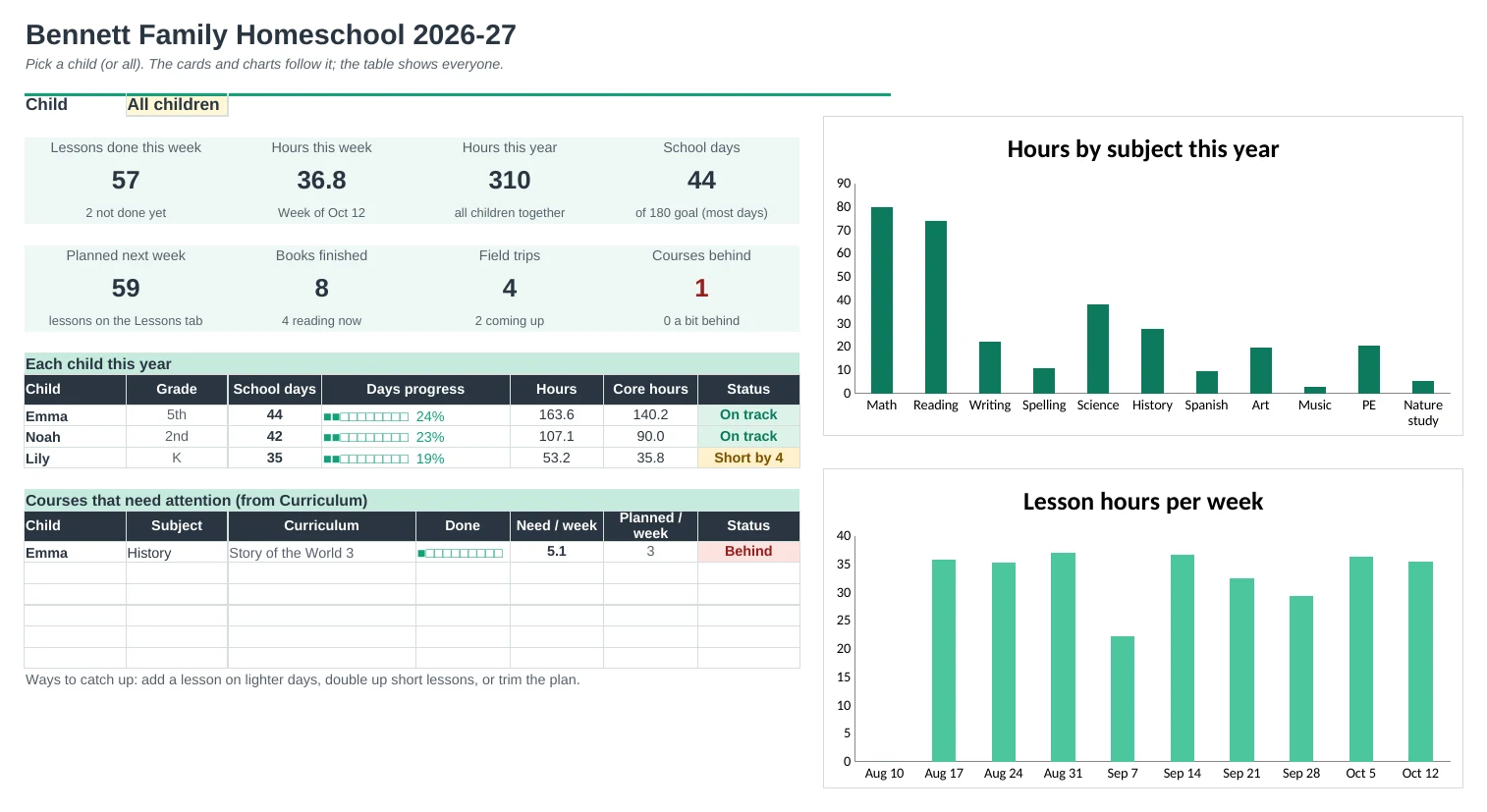Select the 'Hours by subject this year' chart title

click(1143, 149)
